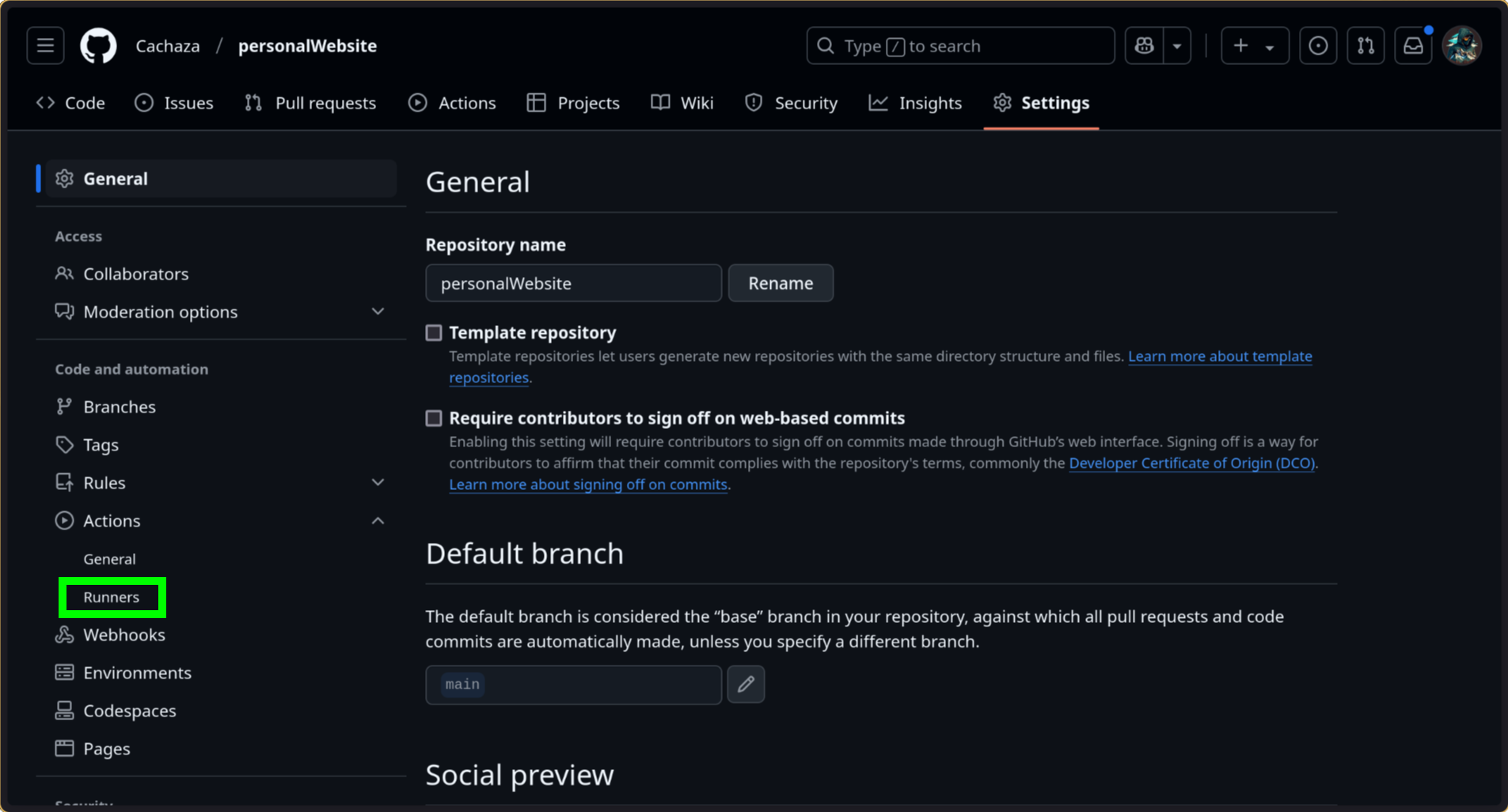Viewport: 1508px width, 812px height.
Task: Open the Copilot dropdown arrow
Action: point(1177,46)
